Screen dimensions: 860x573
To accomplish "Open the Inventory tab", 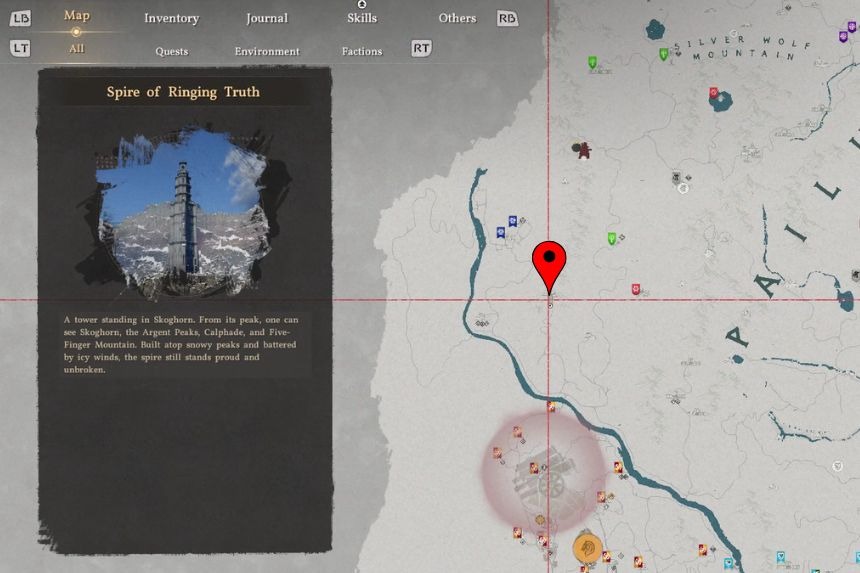I will pos(171,18).
